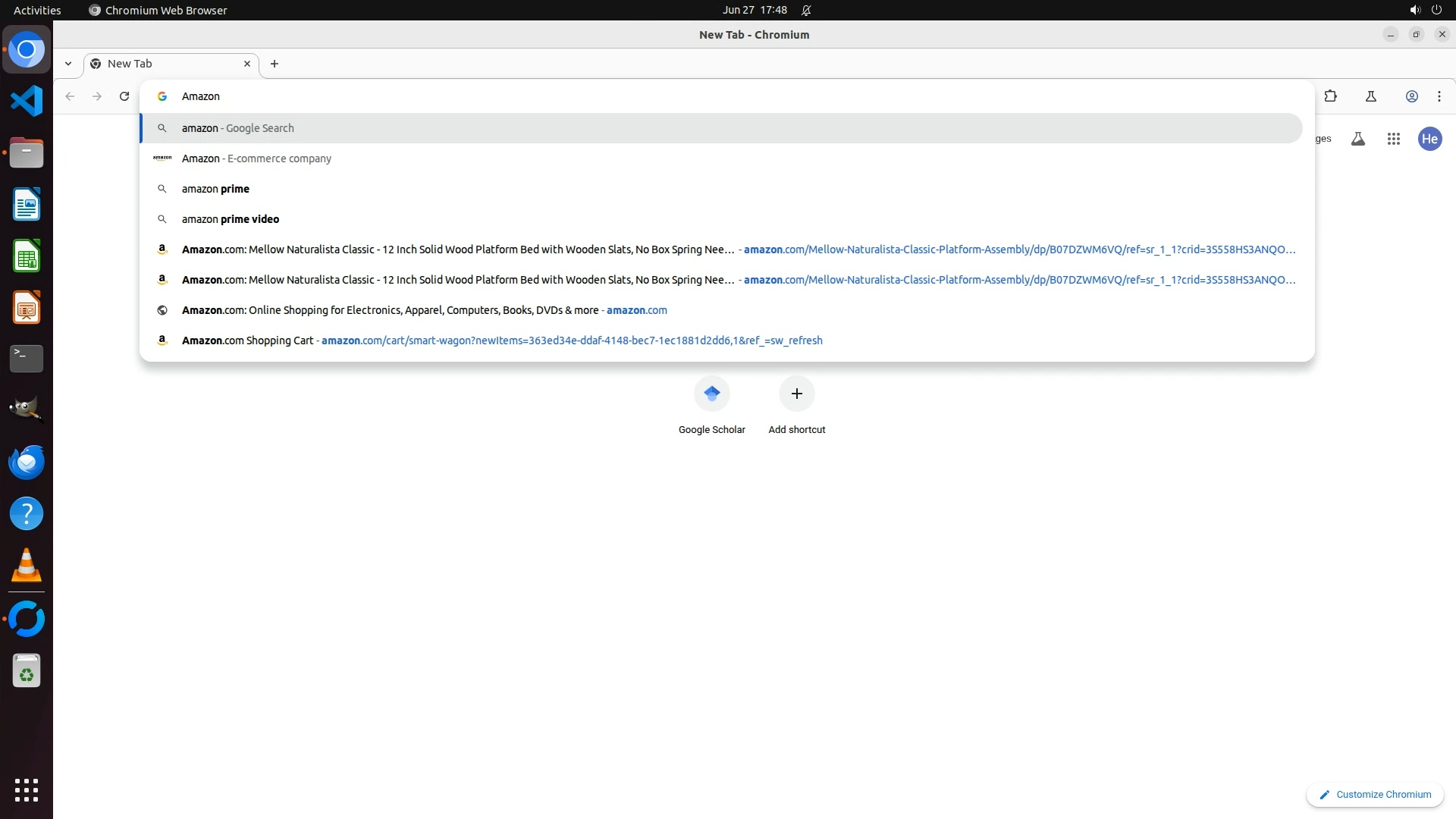
Task: Expand the tab search dropdown arrow
Action: pyautogui.click(x=68, y=64)
